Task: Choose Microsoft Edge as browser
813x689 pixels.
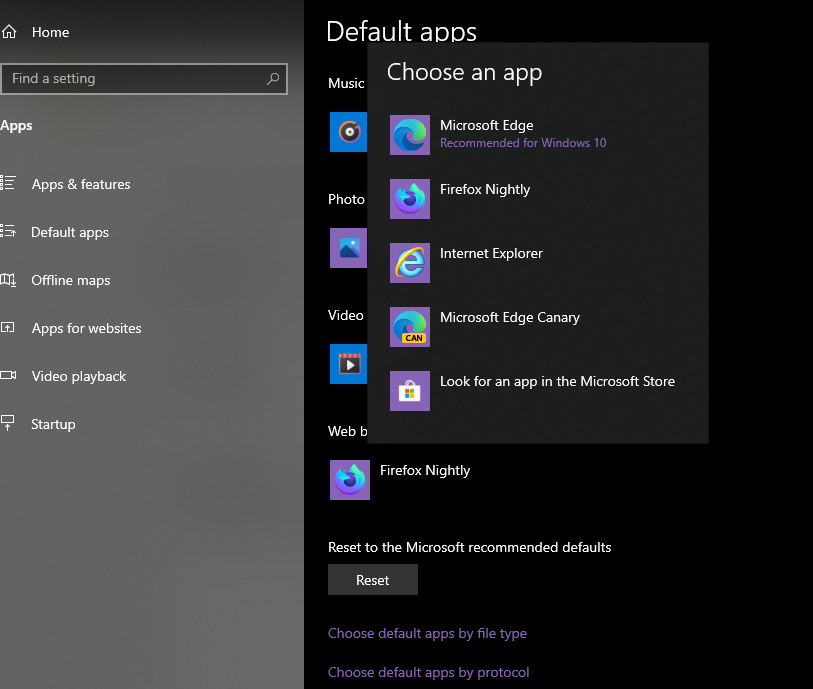Action: click(538, 135)
